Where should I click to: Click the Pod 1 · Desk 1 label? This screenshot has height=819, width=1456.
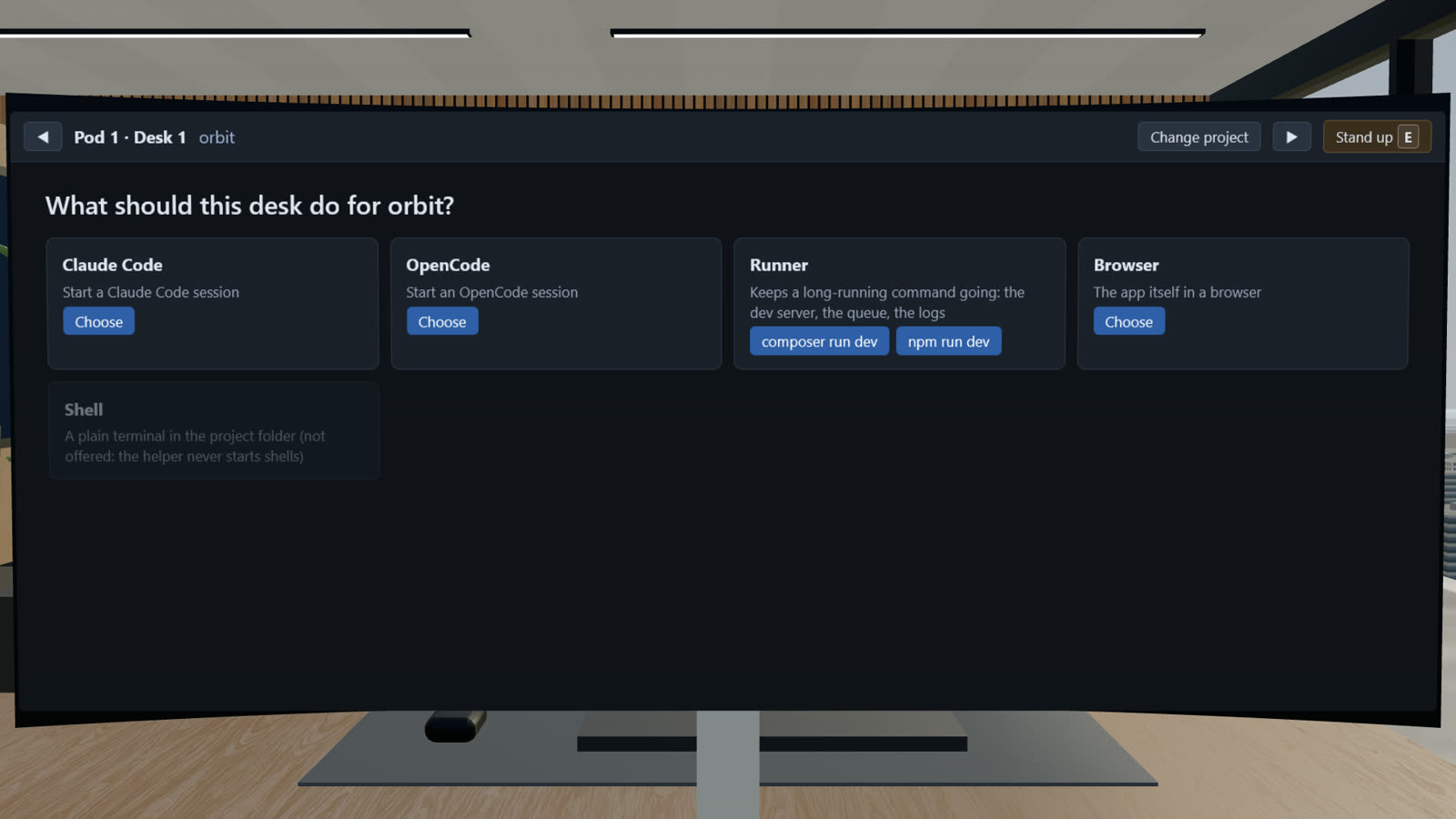129,137
